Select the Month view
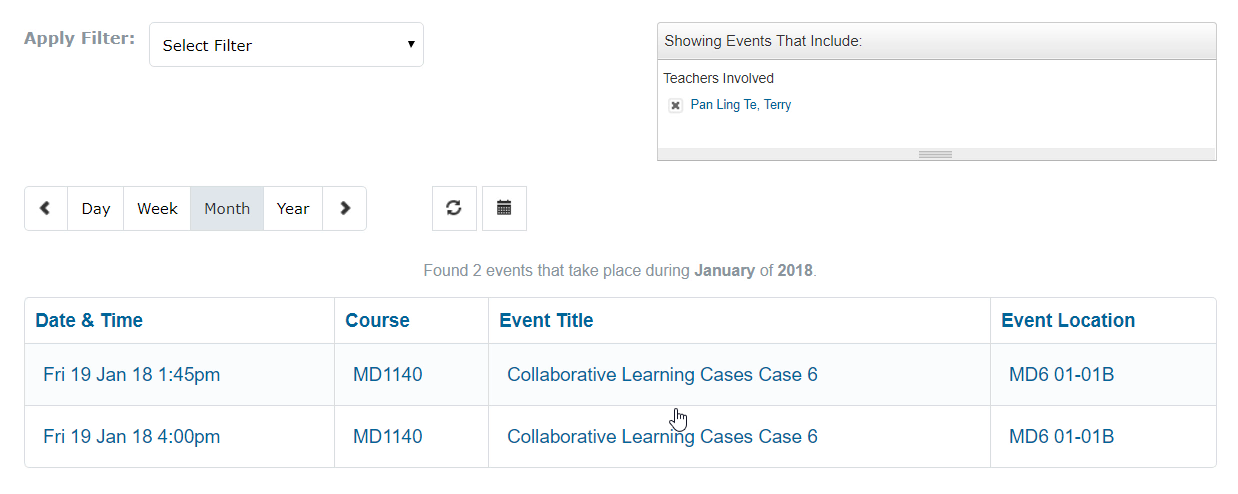Screen dimensions: 1238x494 click(x=227, y=208)
